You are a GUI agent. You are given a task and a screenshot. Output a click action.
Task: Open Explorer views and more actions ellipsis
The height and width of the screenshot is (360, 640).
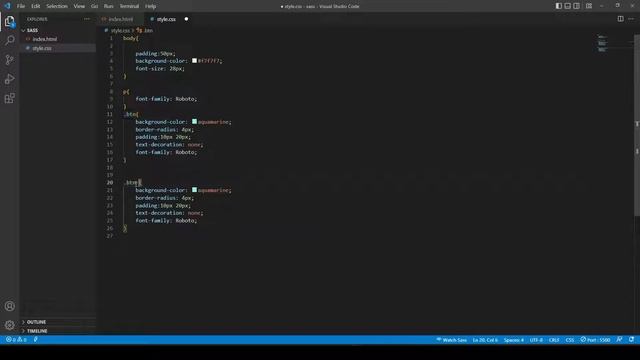tap(87, 19)
